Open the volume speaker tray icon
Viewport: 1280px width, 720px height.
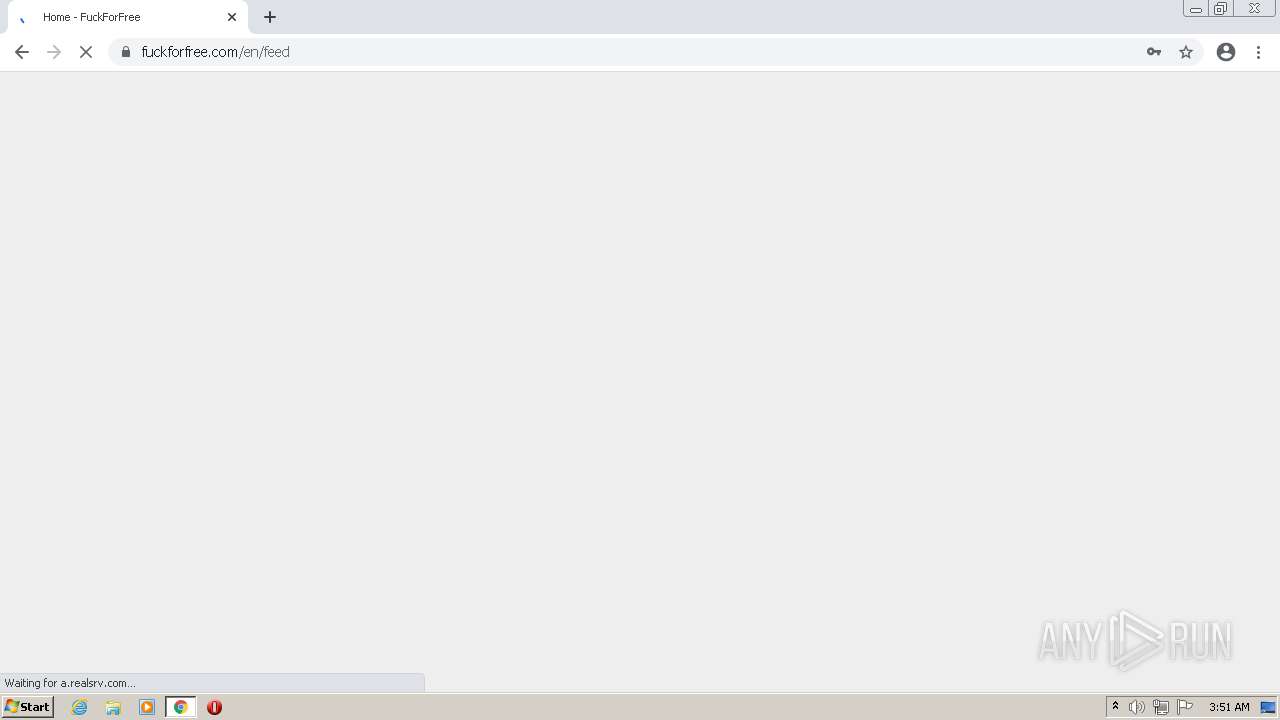1137,707
